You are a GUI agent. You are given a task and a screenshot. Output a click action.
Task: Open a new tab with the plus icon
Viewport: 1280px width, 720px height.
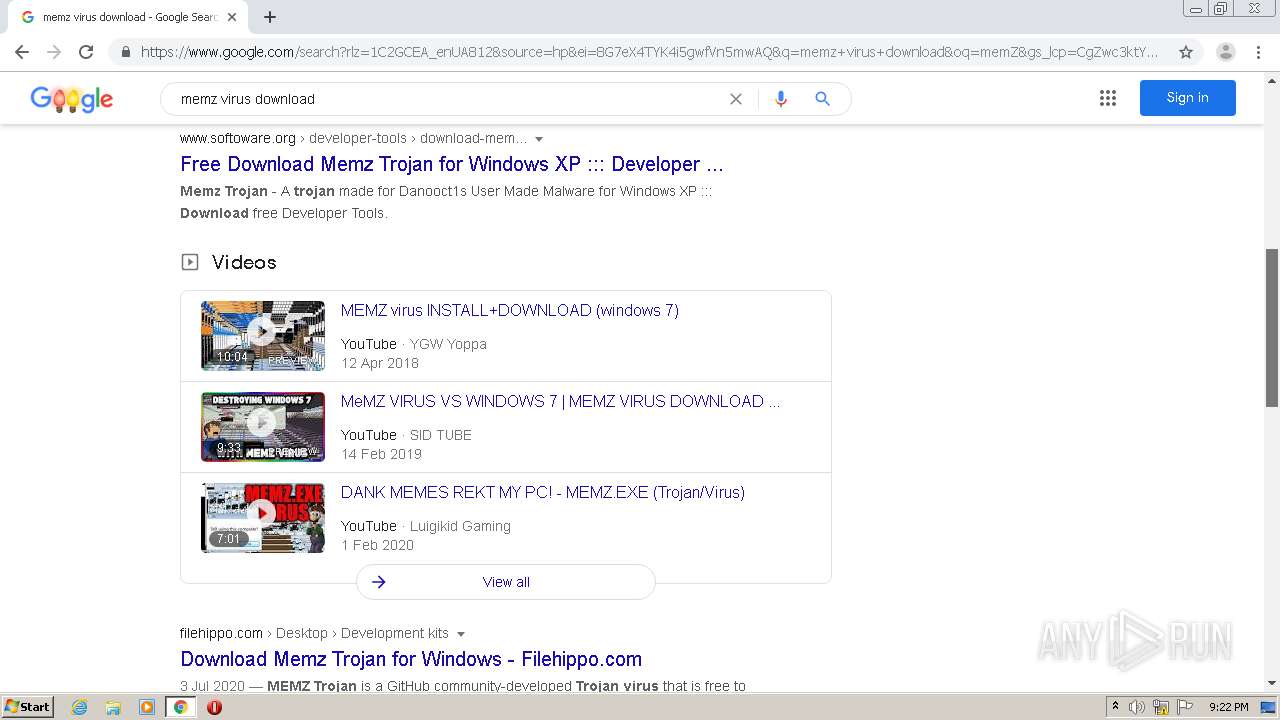(270, 17)
